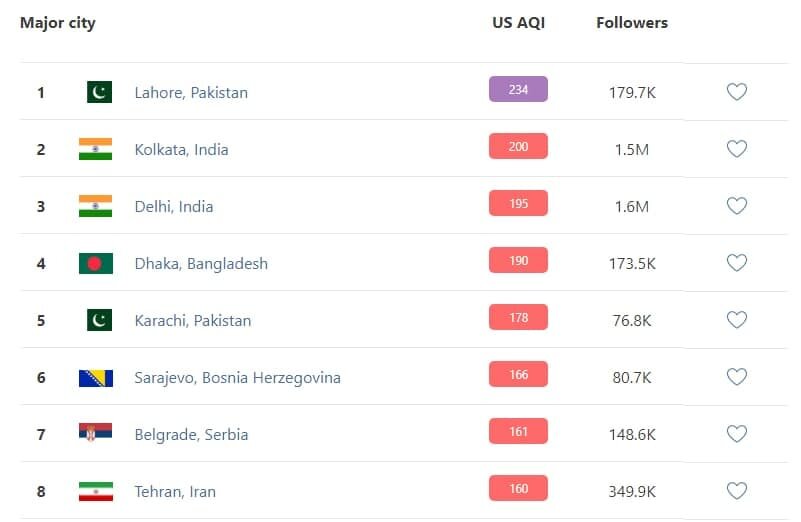Open the Sarajevo, Bosnia Herzegovina link

(237, 377)
